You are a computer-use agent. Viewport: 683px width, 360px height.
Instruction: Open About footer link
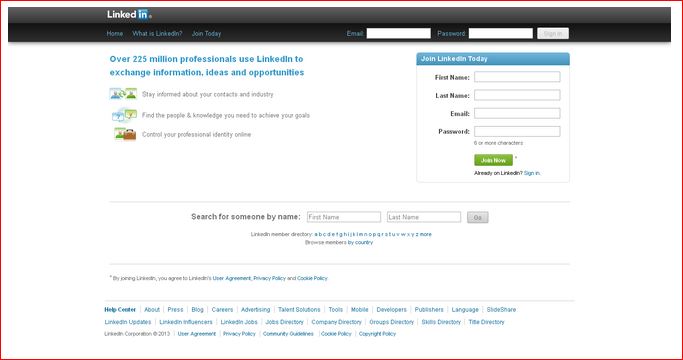point(152,309)
